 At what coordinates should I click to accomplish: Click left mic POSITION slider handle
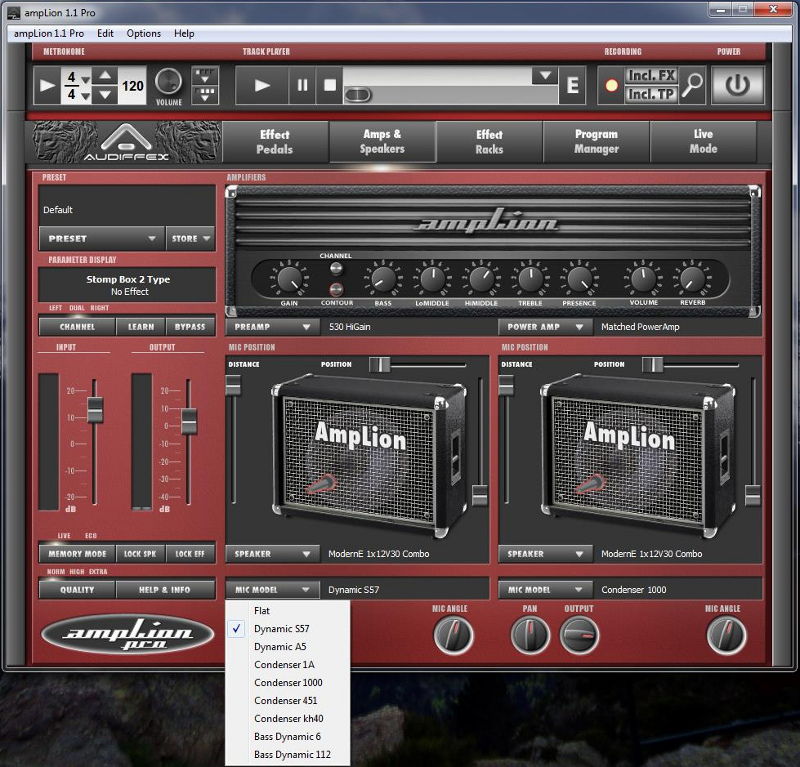coord(379,364)
